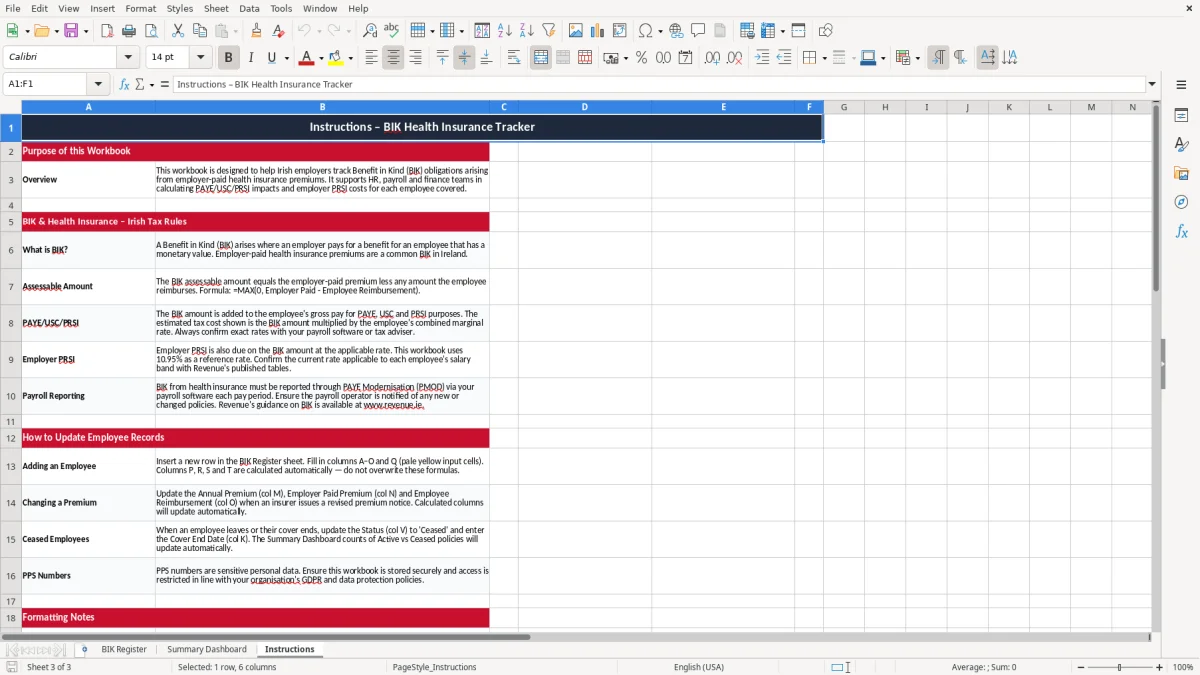Apply the red font color swatch
Viewport: 1200px width, 675px height.
[x=306, y=58]
